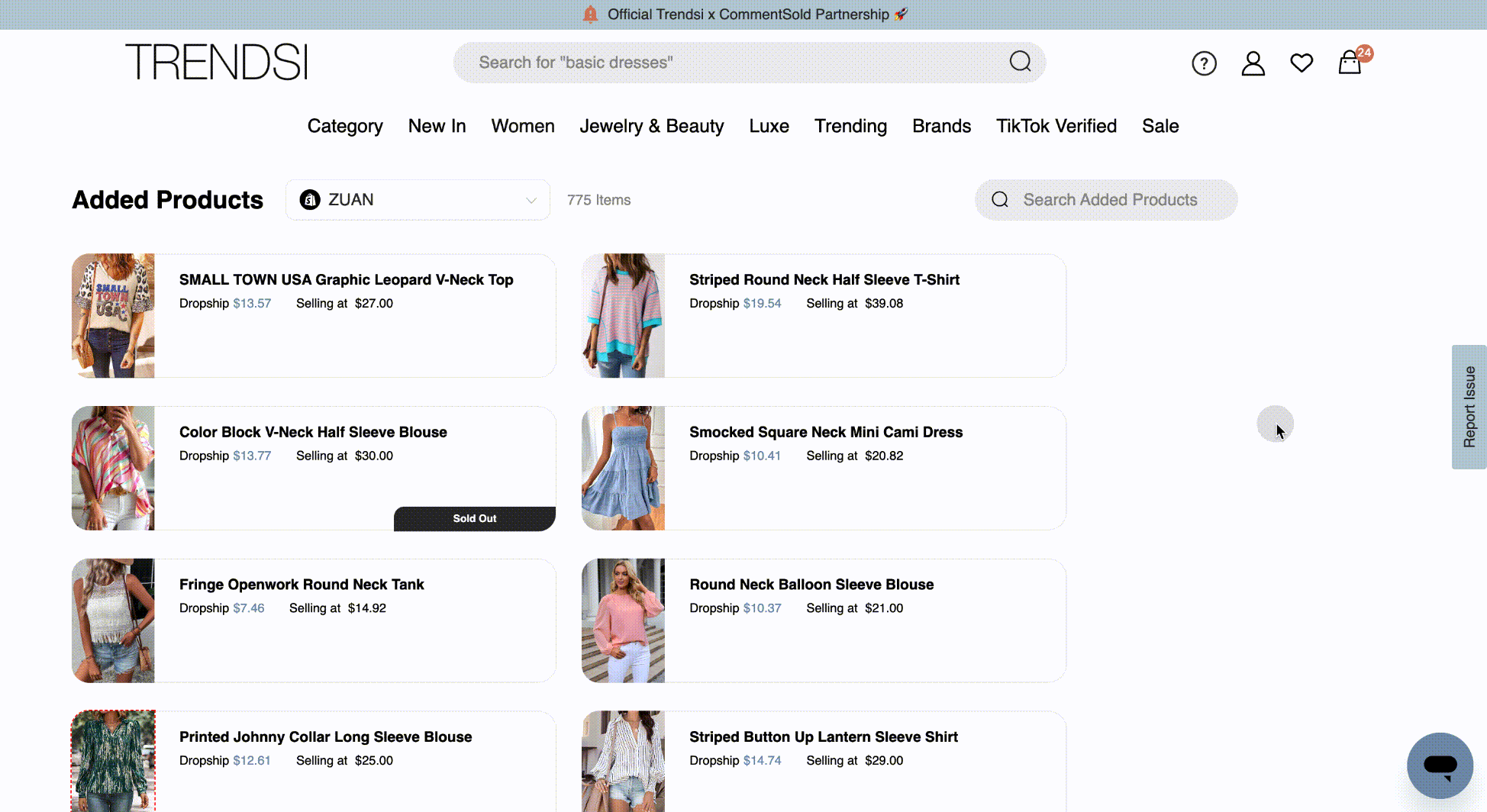Click the $39.08 selling price

click(884, 304)
